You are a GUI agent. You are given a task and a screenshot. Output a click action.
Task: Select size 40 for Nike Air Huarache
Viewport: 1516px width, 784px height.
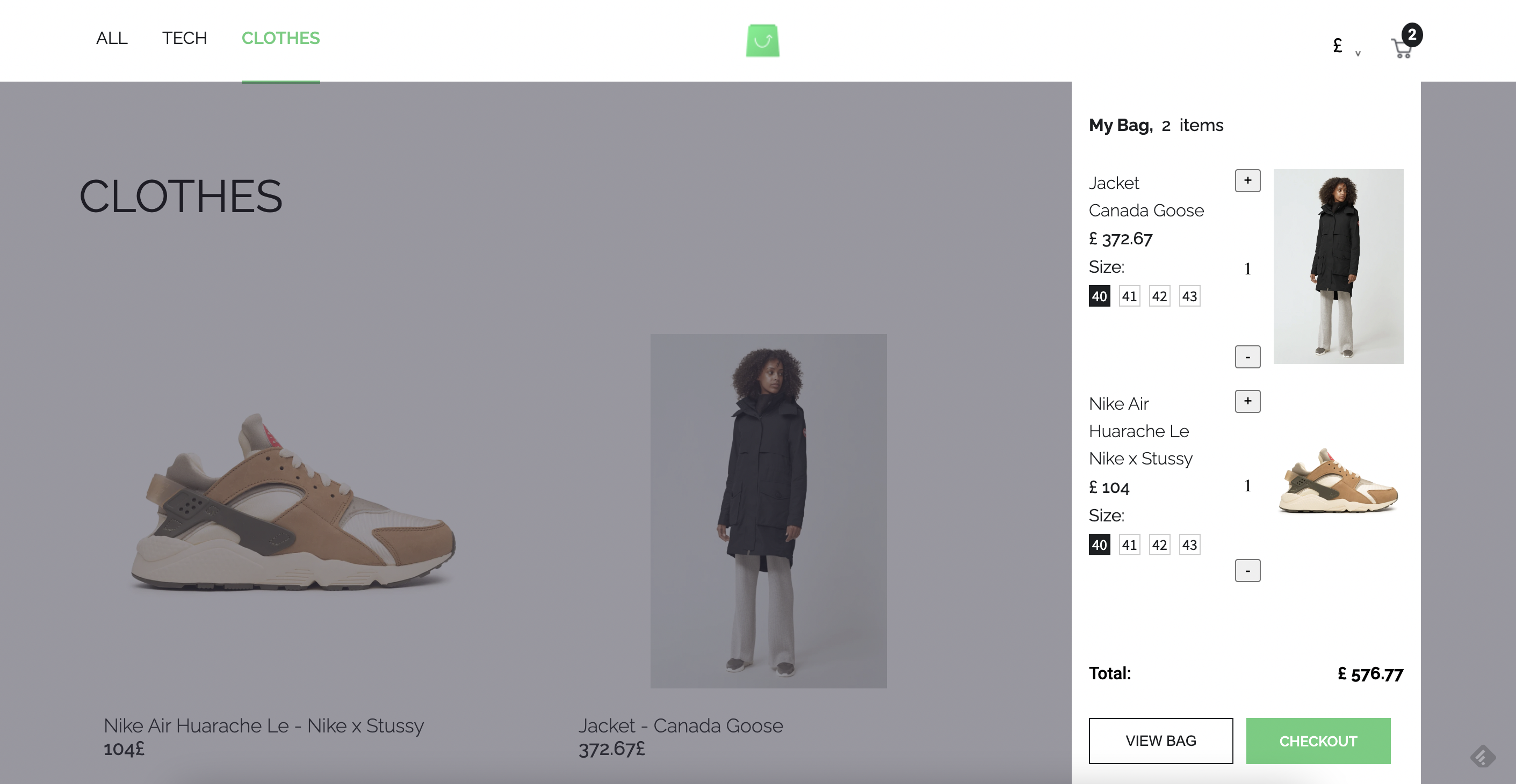(1099, 545)
